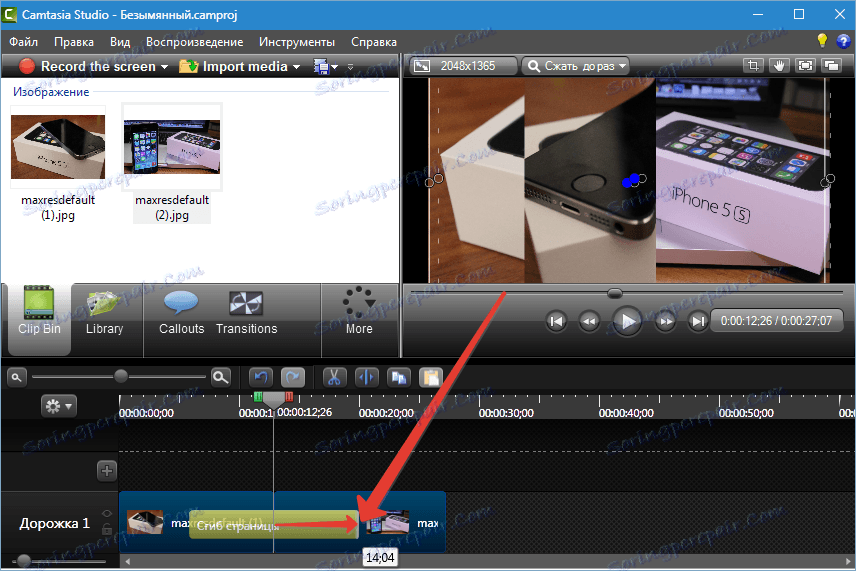Toggle visibility eye for Дорожка 1
856x571 pixels.
coord(107,514)
